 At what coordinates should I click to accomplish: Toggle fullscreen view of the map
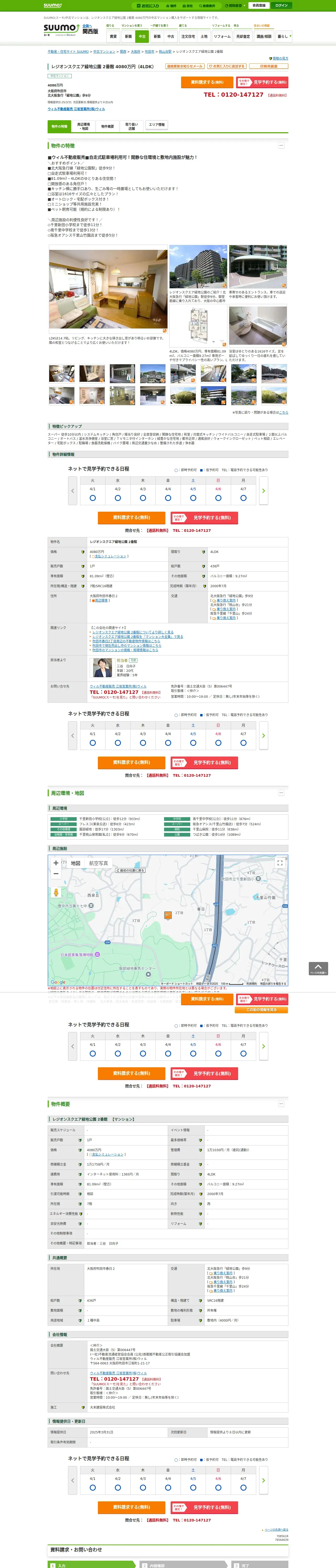tap(280, 863)
